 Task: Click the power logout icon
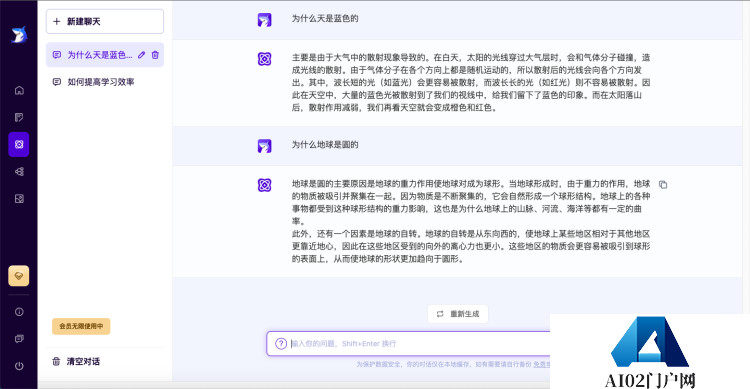[19, 366]
